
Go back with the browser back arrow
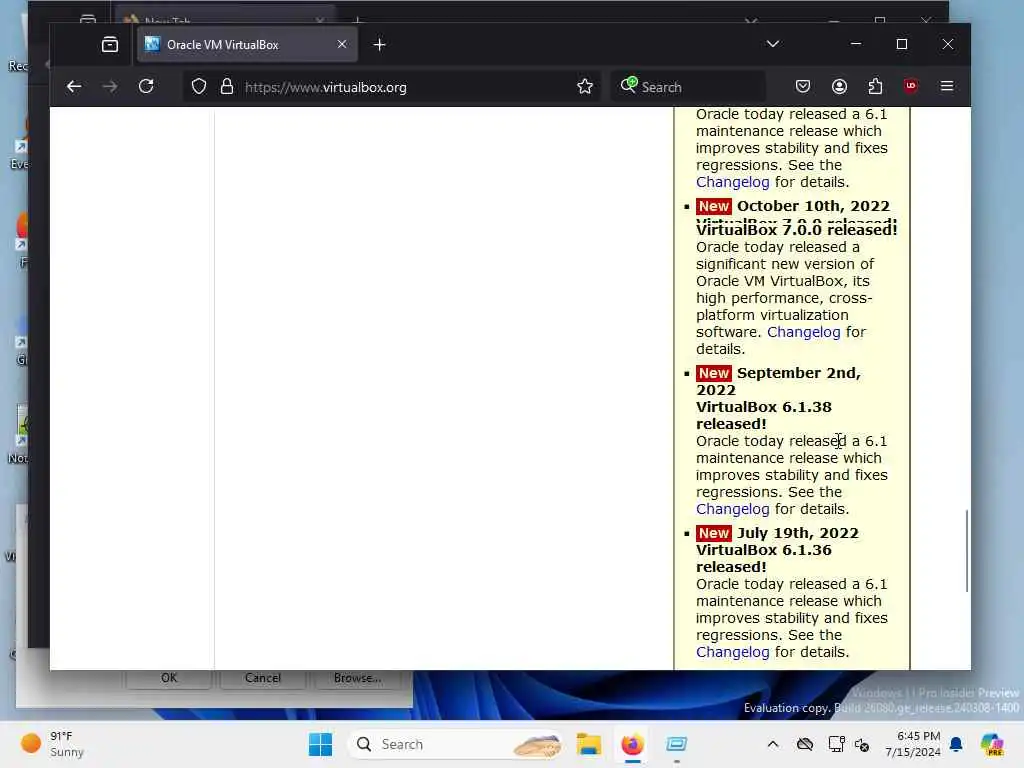point(74,86)
